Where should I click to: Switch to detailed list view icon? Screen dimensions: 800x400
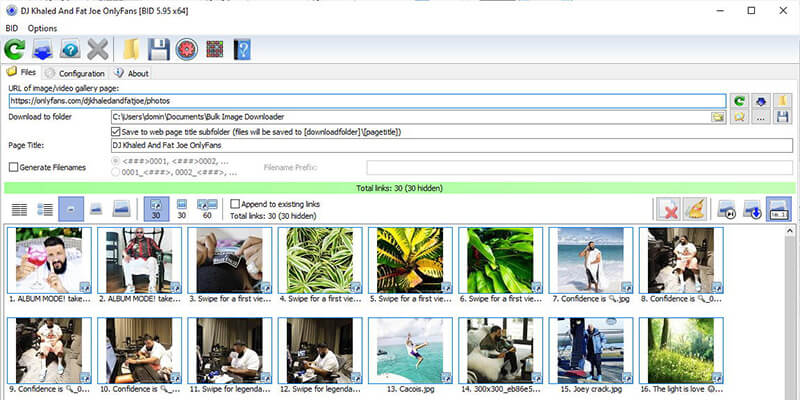pos(45,209)
